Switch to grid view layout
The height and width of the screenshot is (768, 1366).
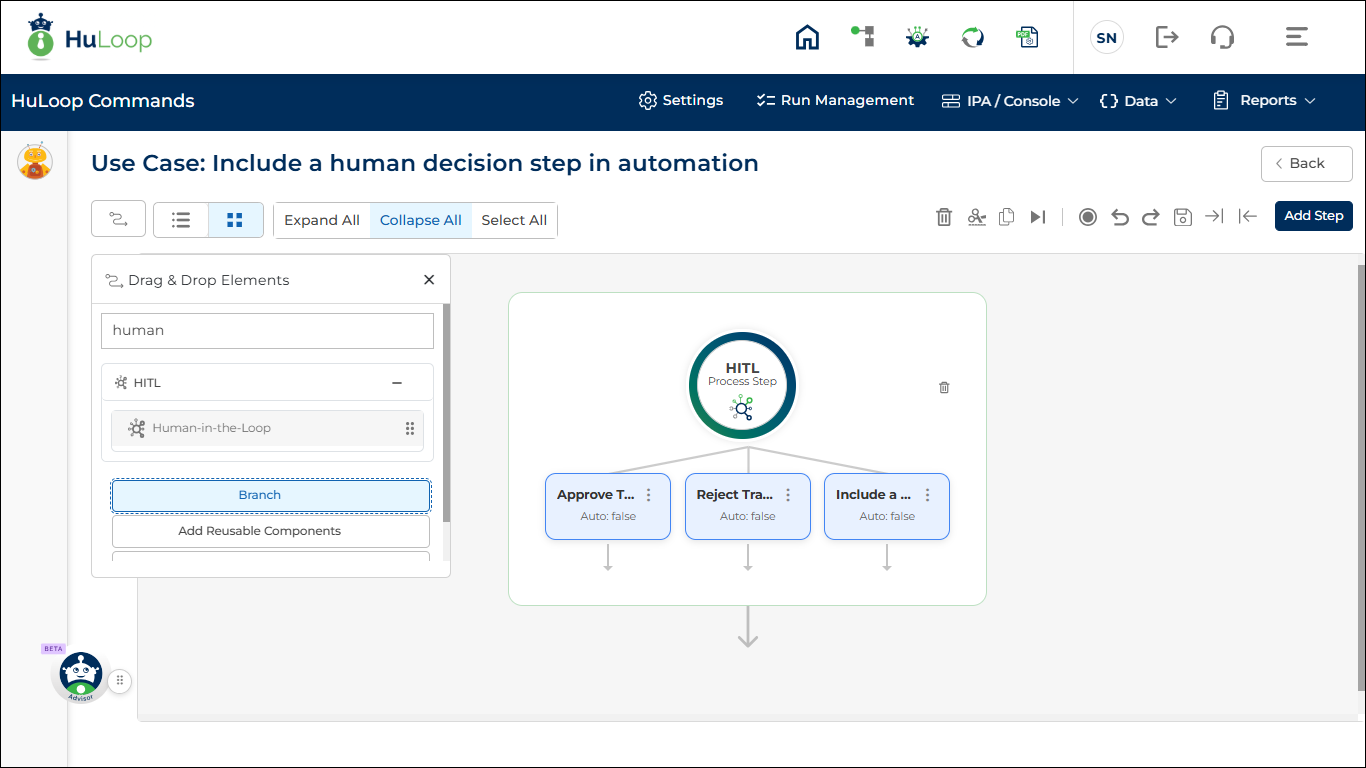(235, 220)
